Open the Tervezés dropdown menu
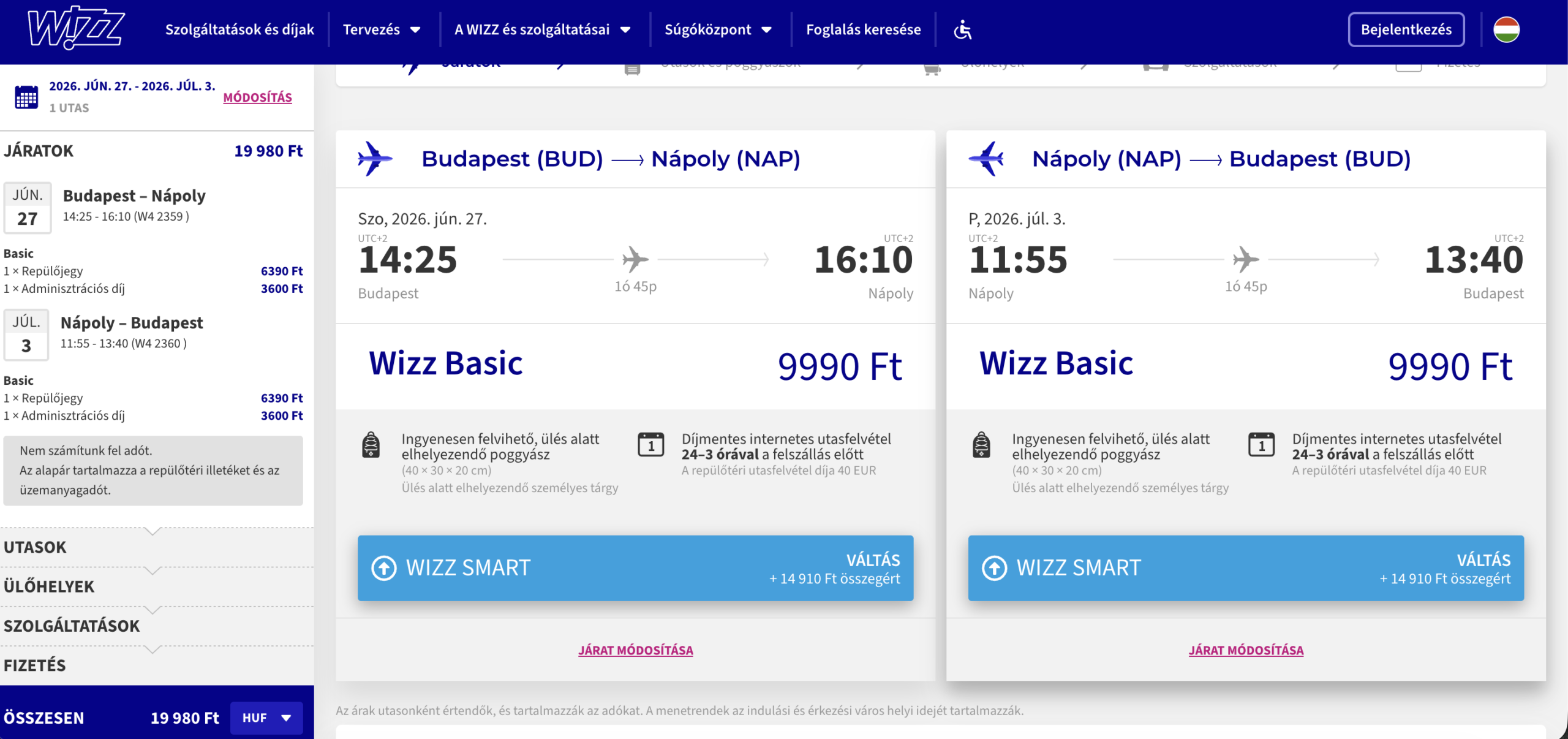The image size is (1568, 739). click(x=381, y=29)
